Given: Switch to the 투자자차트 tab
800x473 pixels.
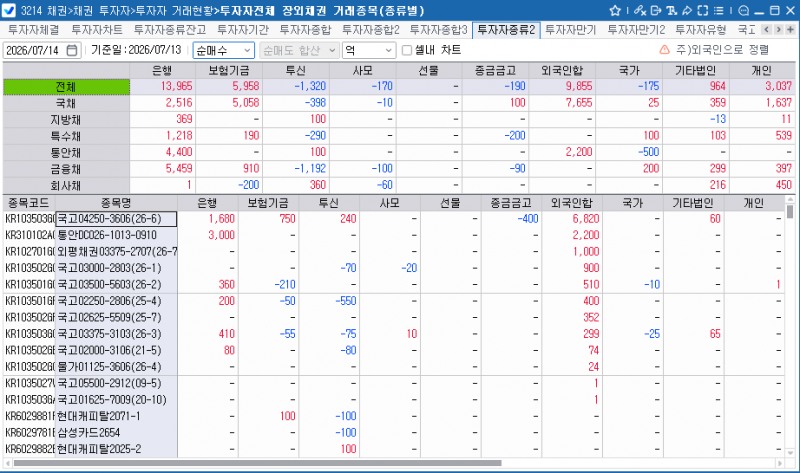Looking at the screenshot, I should pos(97,30).
